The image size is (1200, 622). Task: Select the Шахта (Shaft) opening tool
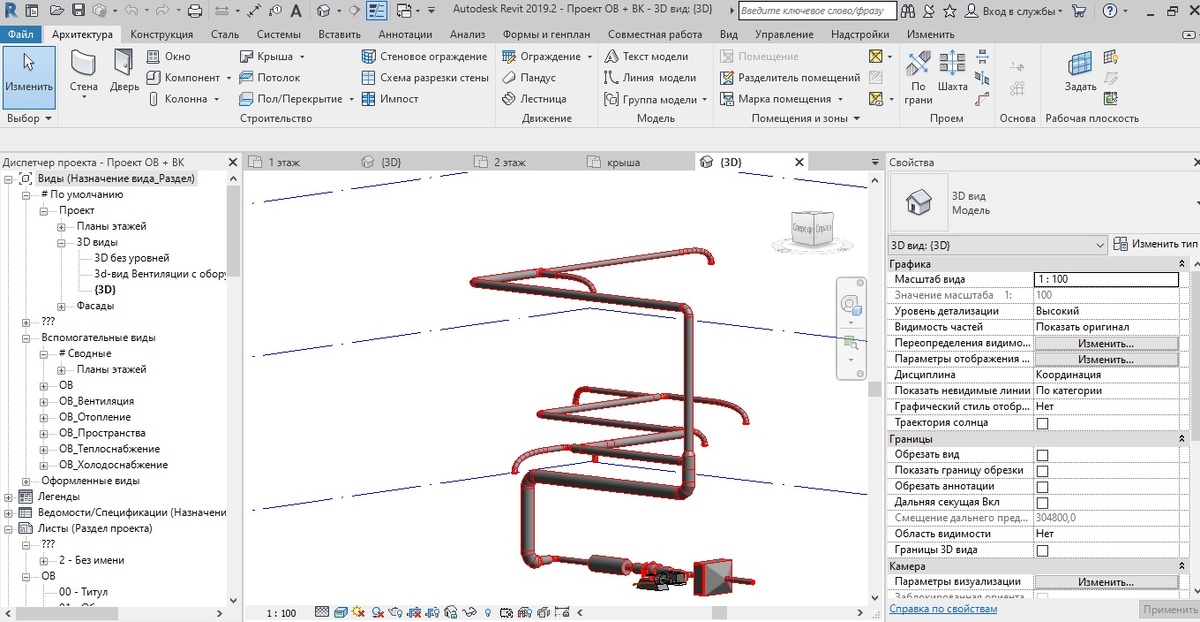pyautogui.click(x=953, y=72)
